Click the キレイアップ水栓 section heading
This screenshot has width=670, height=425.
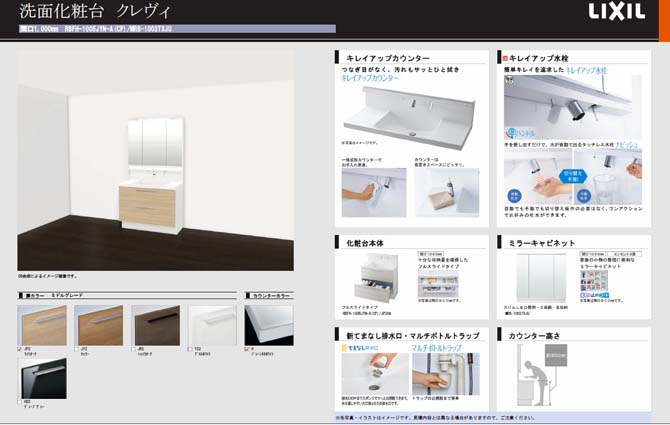pos(538,58)
